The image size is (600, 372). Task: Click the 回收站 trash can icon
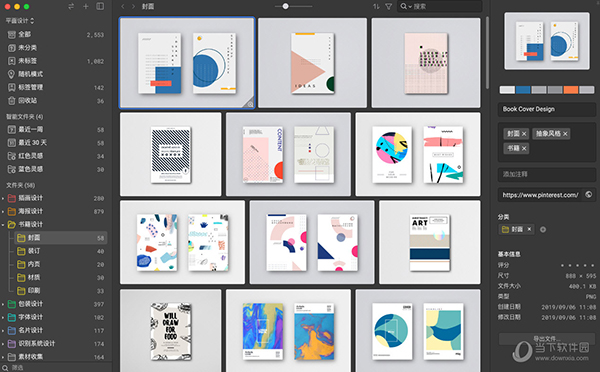coord(12,101)
